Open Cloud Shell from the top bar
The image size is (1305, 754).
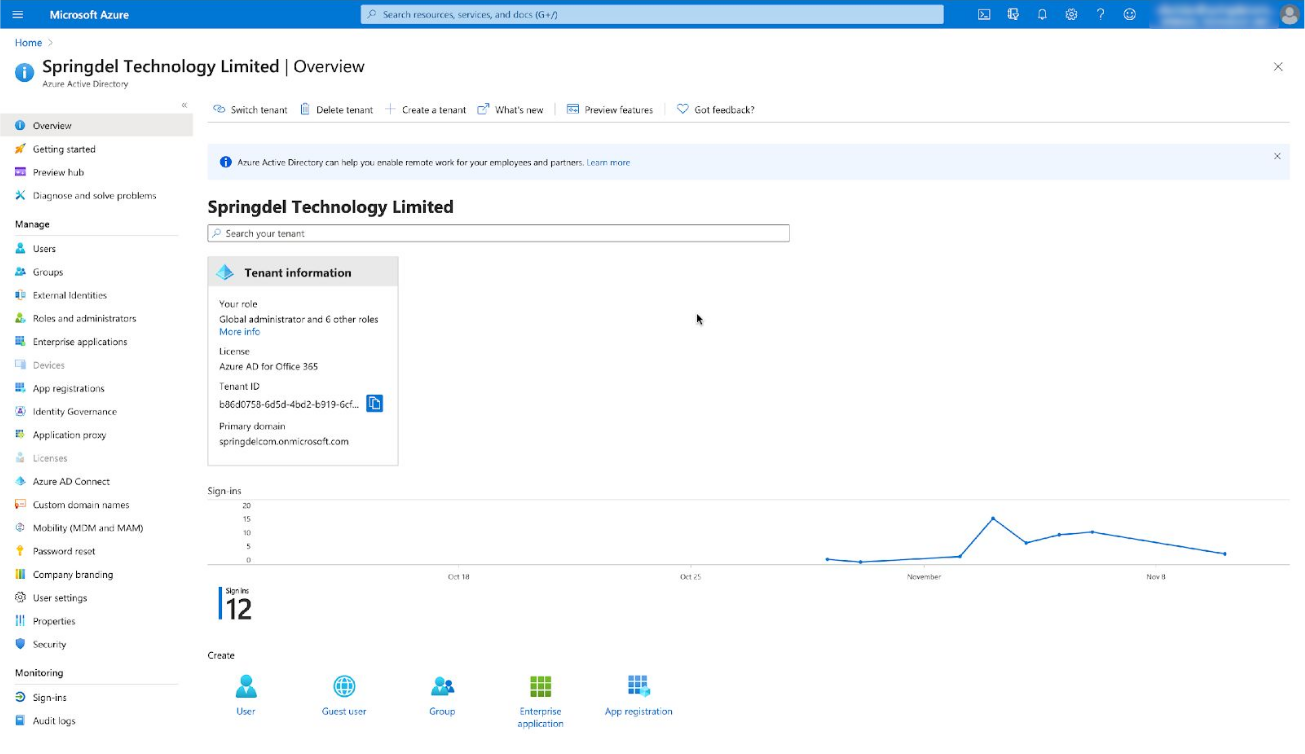[x=984, y=14]
